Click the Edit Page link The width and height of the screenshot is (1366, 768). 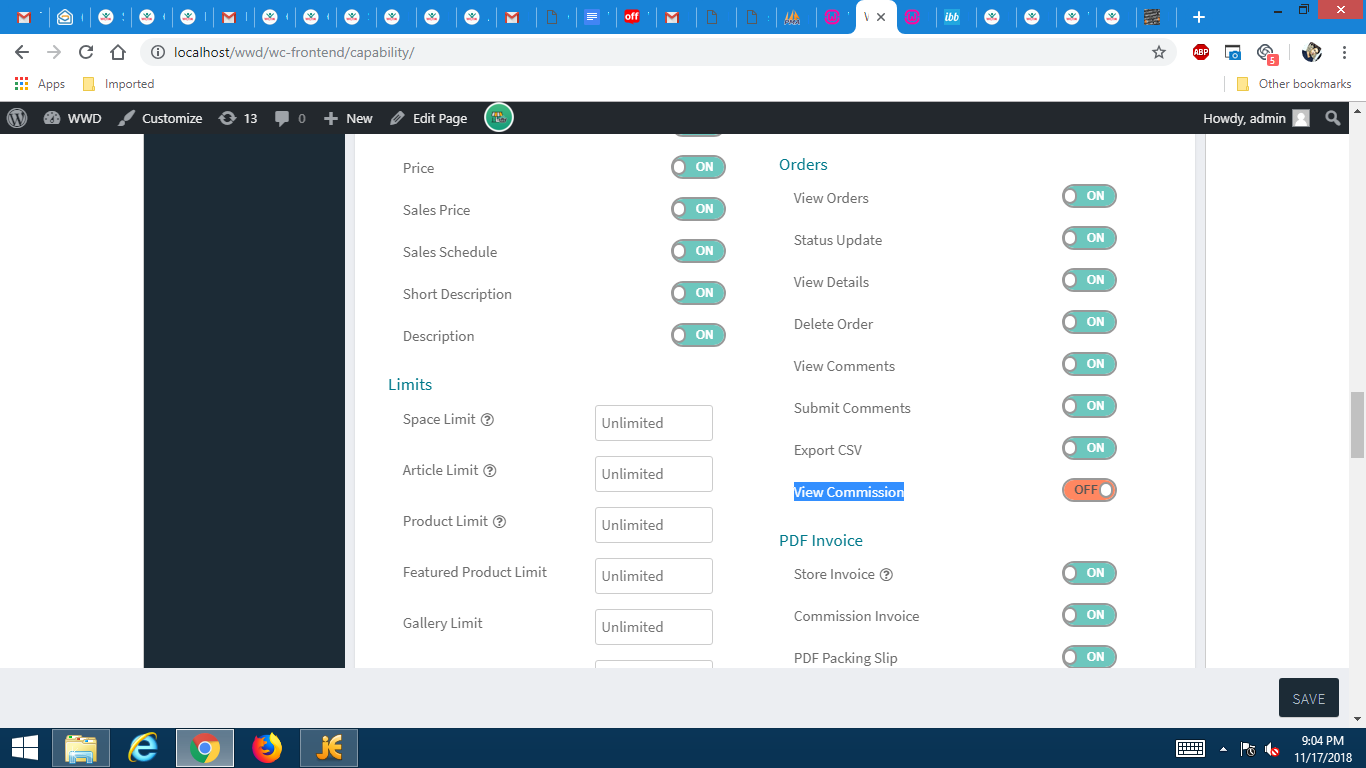(x=428, y=118)
